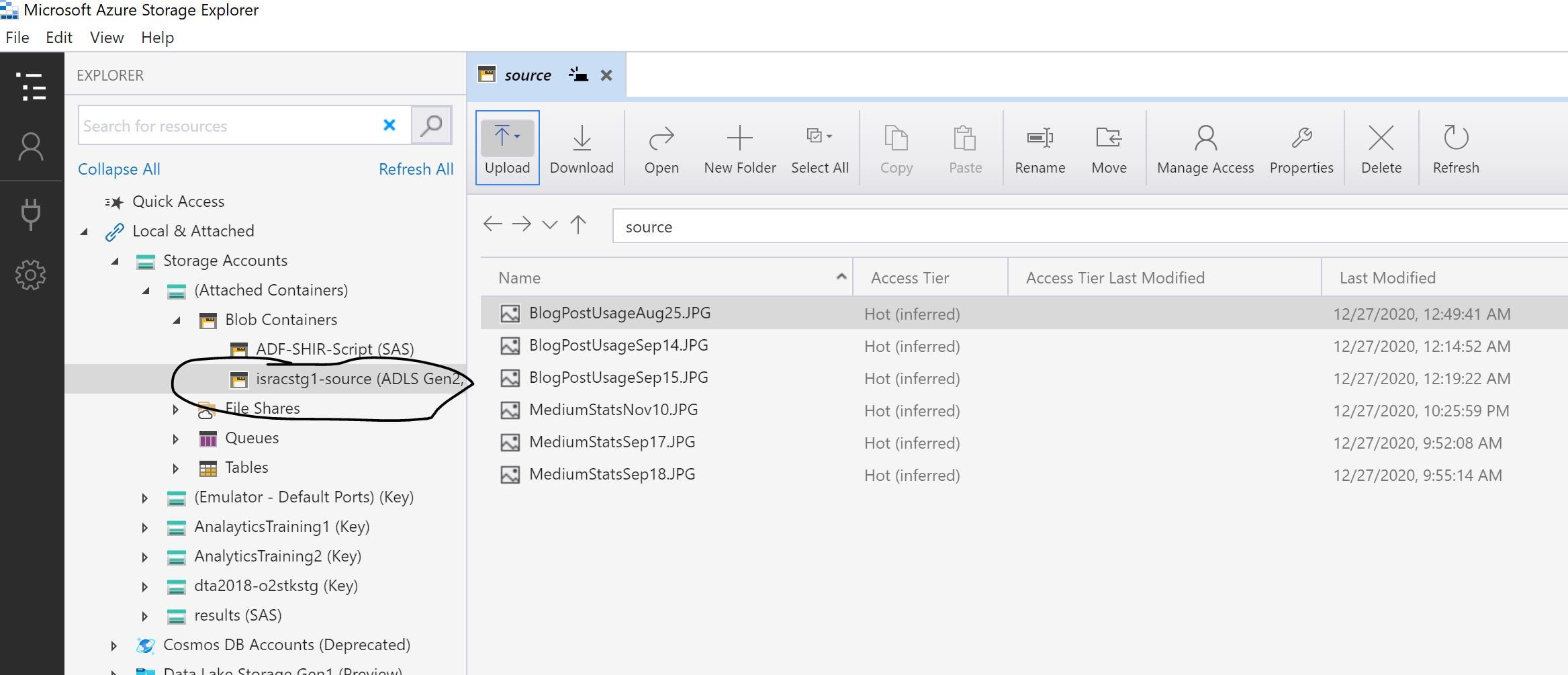The width and height of the screenshot is (1568, 675).
Task: Collapse the Storage Accounts node
Action: pos(116,261)
